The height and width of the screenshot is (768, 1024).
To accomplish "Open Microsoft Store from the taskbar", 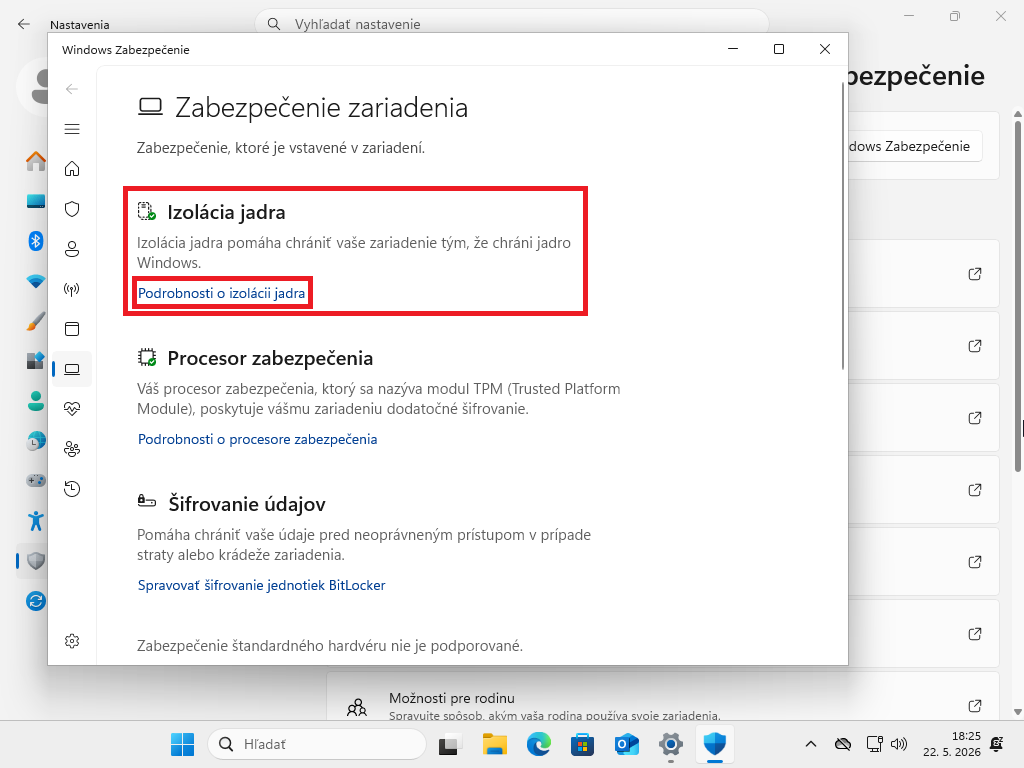I will [x=583, y=744].
